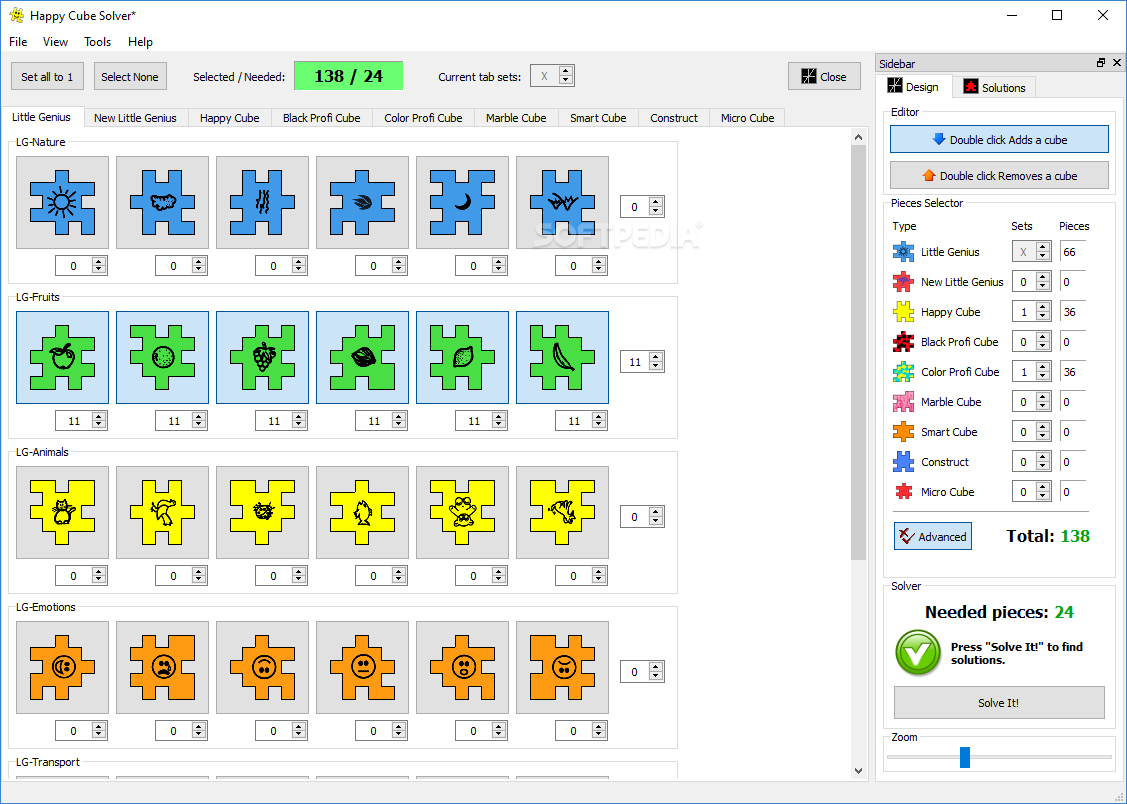Select the blue cloud puzzle piece

click(162, 203)
